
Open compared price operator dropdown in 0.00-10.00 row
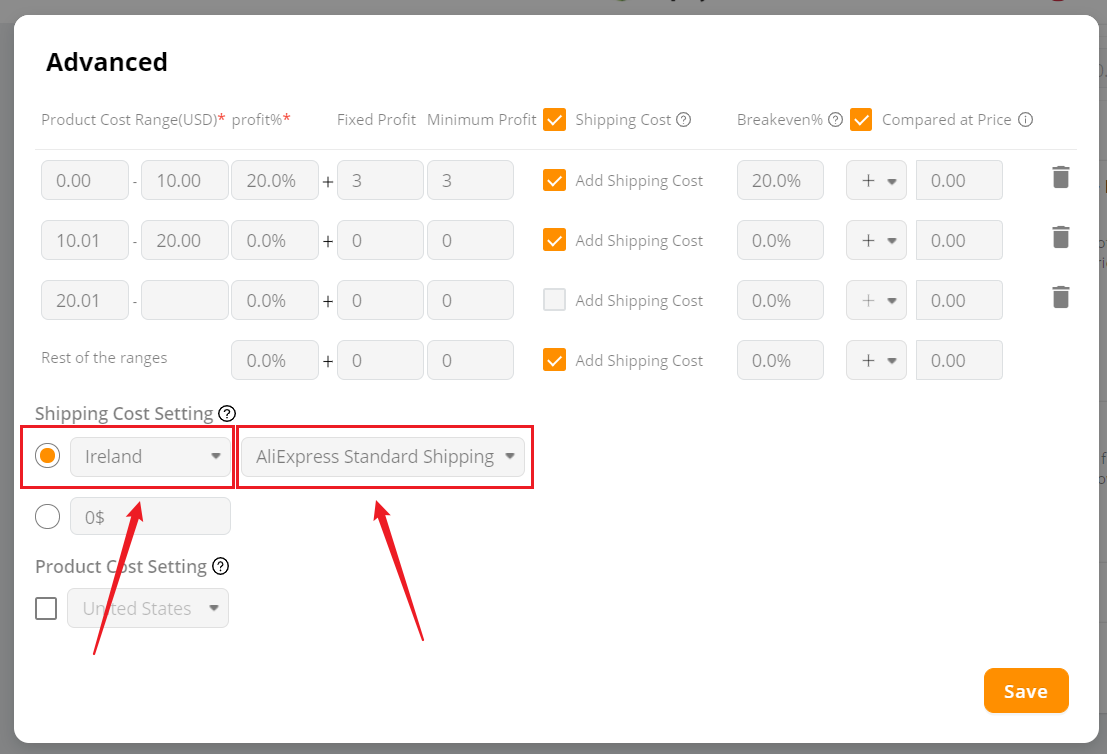coord(876,180)
